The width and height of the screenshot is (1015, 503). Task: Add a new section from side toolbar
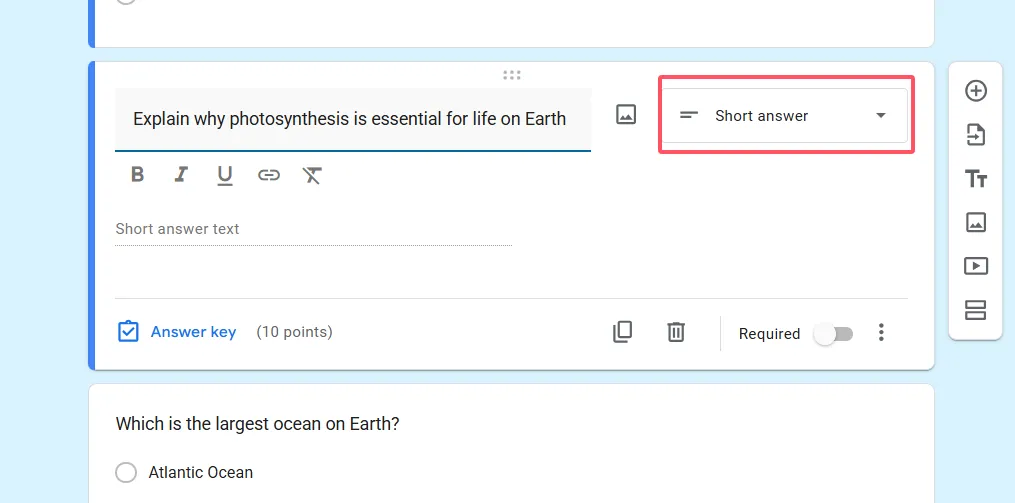(x=976, y=310)
